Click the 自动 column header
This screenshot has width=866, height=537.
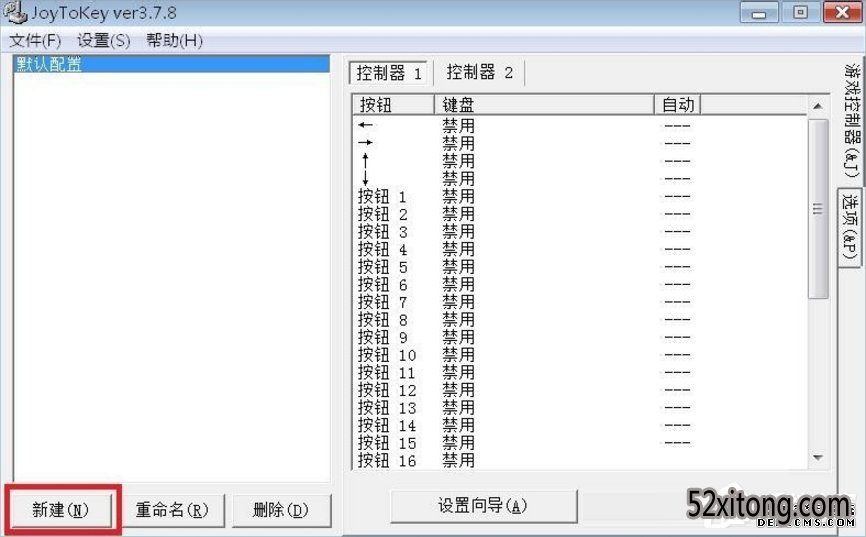click(x=678, y=104)
